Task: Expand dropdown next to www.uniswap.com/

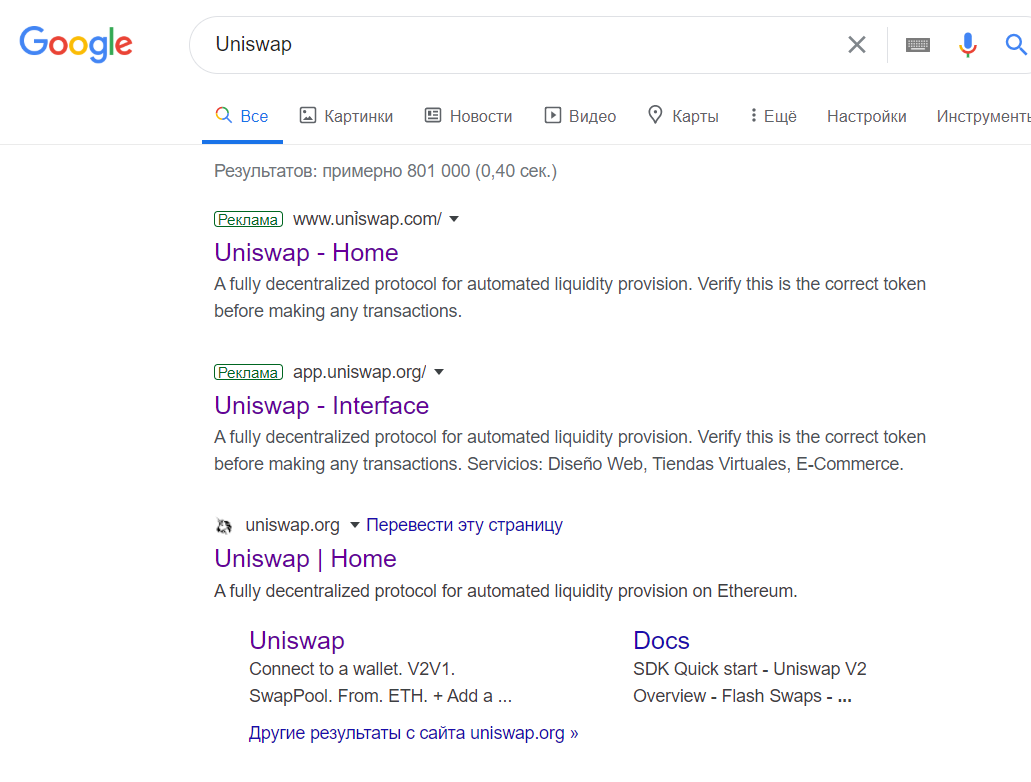Action: 454,219
